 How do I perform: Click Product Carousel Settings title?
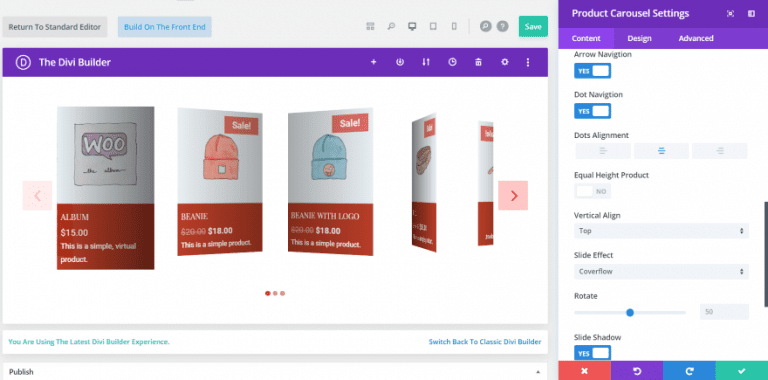tap(630, 13)
